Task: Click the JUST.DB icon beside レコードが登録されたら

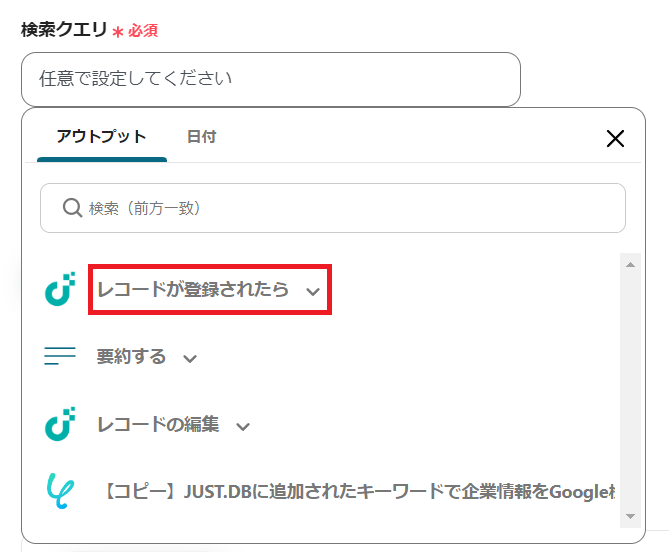Action: 60,290
